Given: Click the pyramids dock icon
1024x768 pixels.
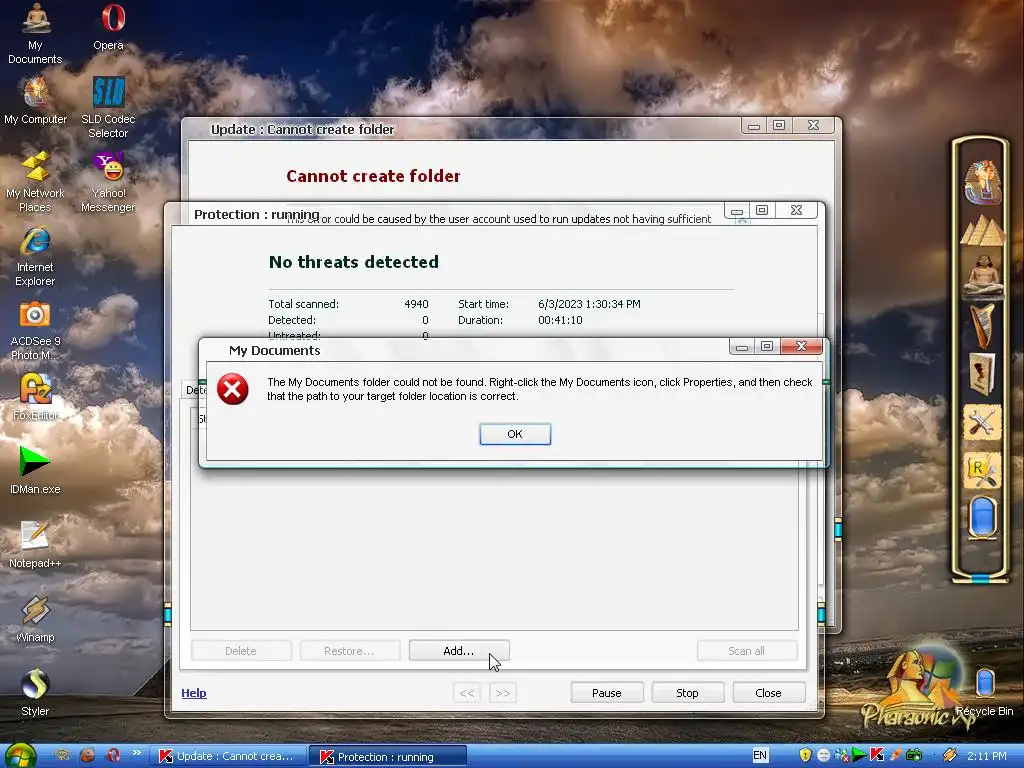Looking at the screenshot, I should [x=982, y=231].
